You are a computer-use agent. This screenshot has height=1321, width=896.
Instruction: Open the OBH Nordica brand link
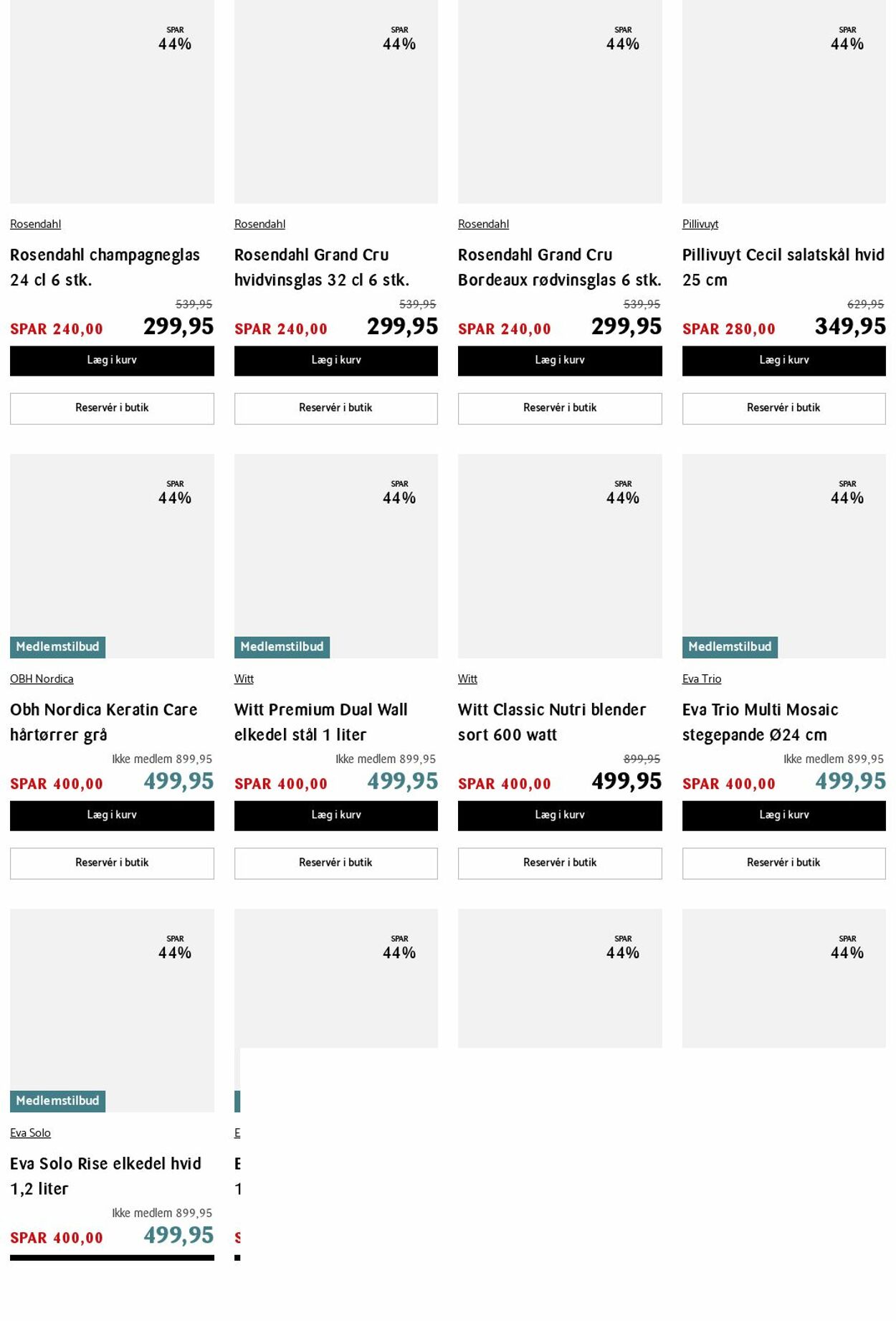(x=42, y=679)
